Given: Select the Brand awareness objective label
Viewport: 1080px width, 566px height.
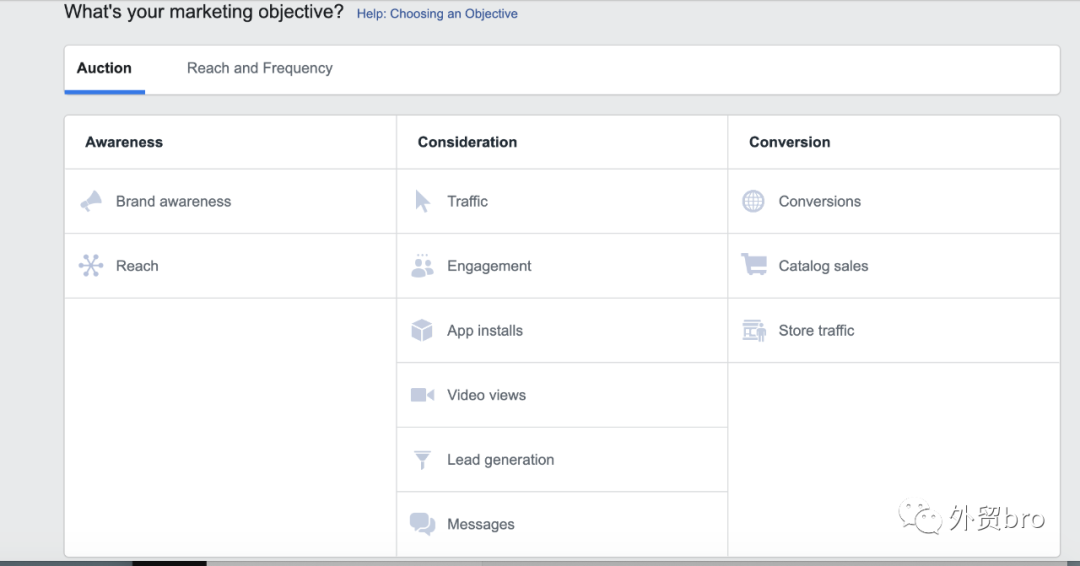Looking at the screenshot, I should click(x=173, y=201).
